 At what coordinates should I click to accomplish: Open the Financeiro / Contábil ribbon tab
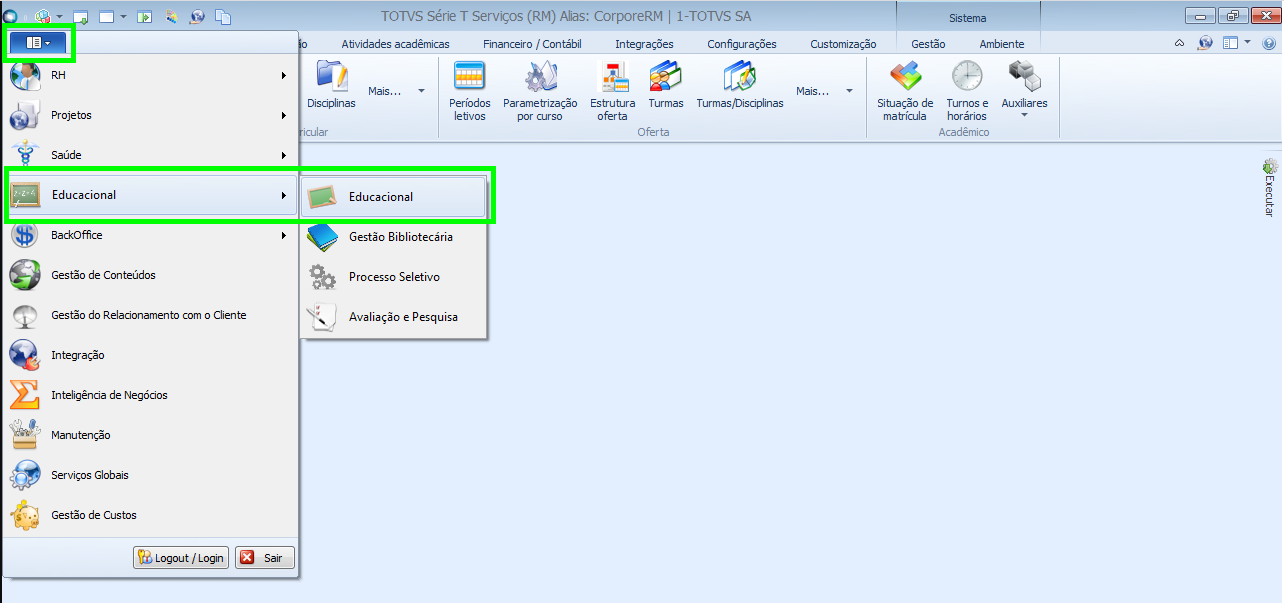pos(532,44)
